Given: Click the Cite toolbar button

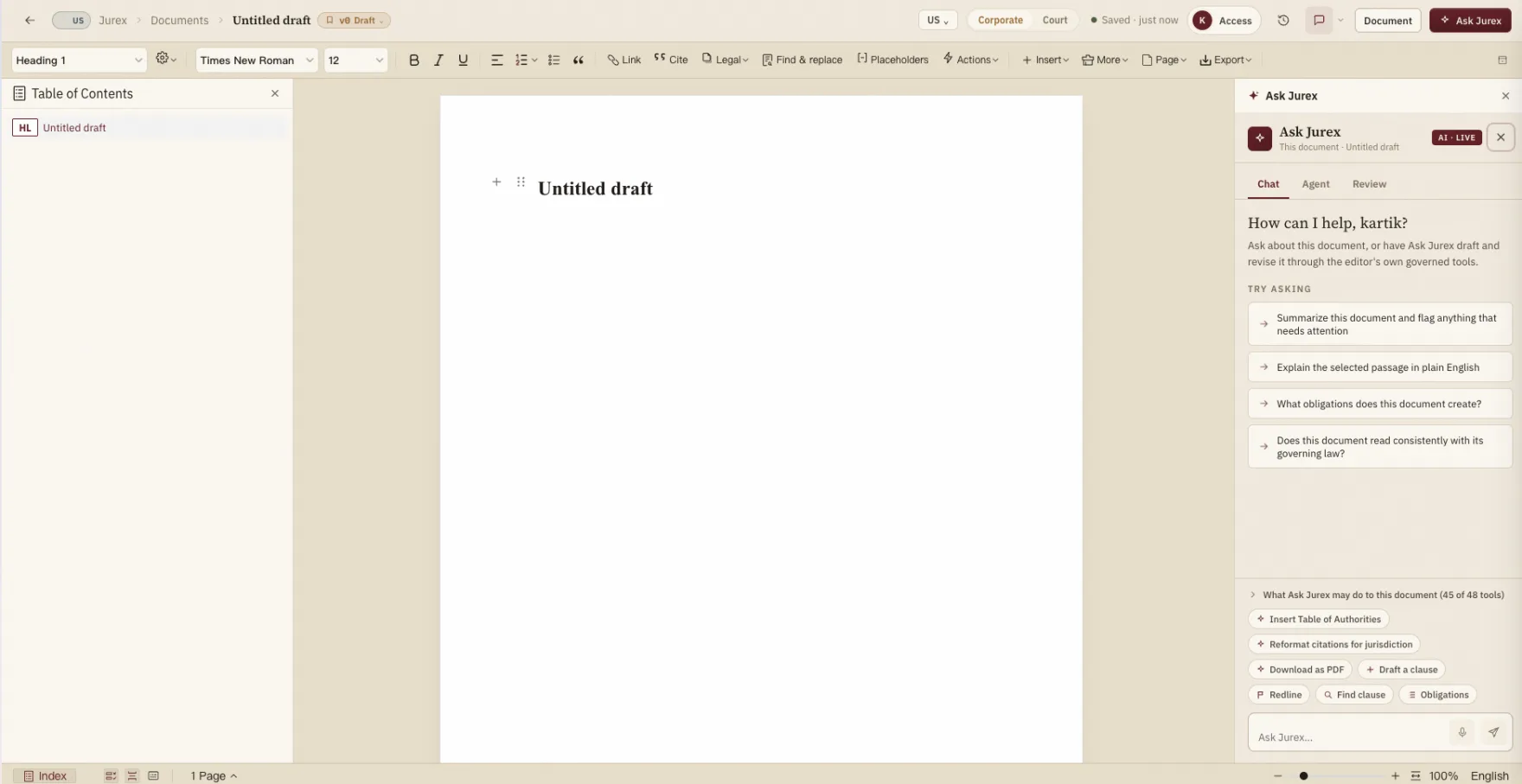Looking at the screenshot, I should (671, 60).
